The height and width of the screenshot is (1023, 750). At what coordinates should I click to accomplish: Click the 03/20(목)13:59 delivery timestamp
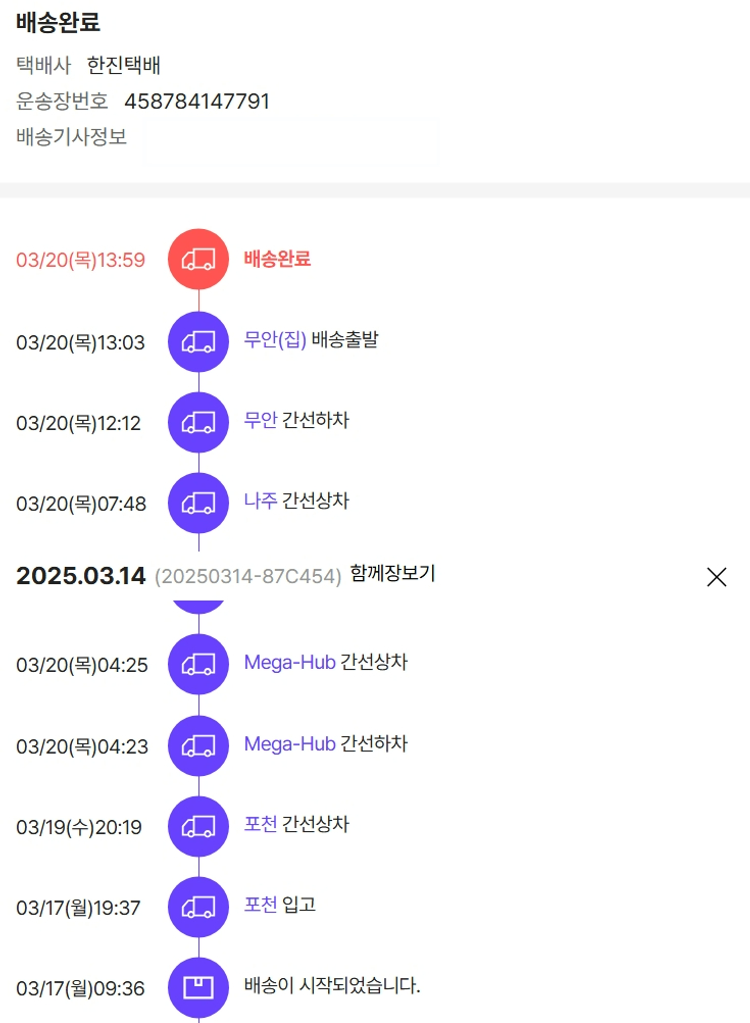(81, 261)
